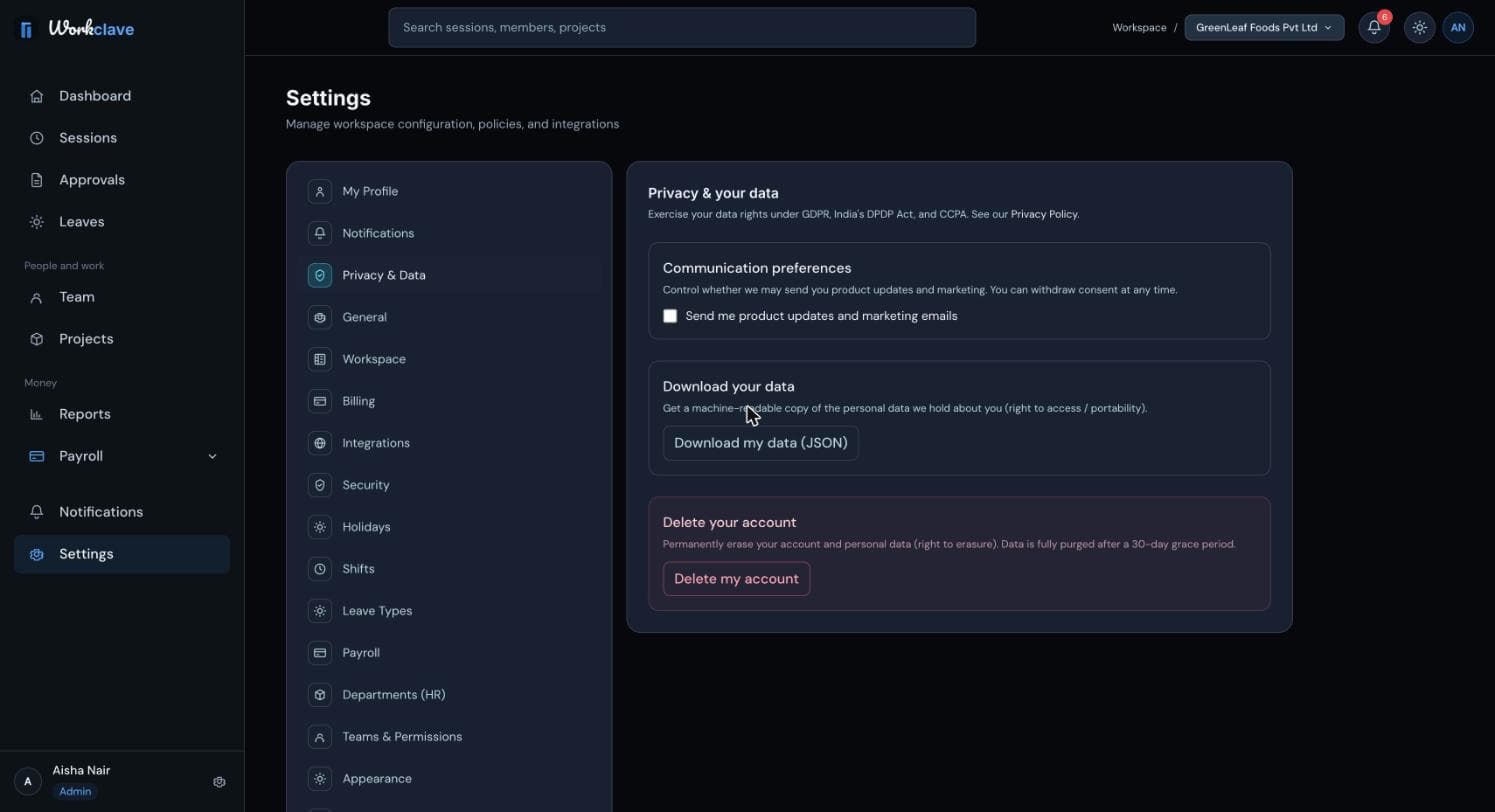
Task: Click the Workspace grid icon
Action: click(320, 359)
